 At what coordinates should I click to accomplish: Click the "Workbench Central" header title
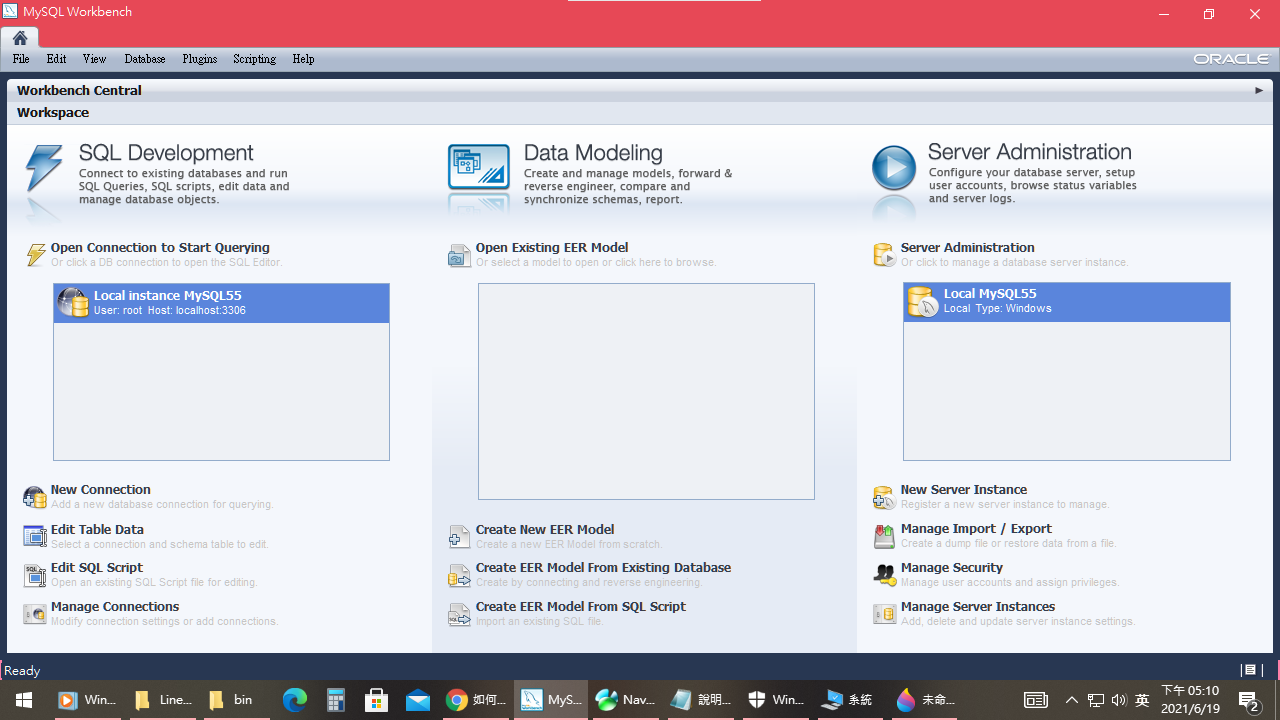click(x=79, y=90)
